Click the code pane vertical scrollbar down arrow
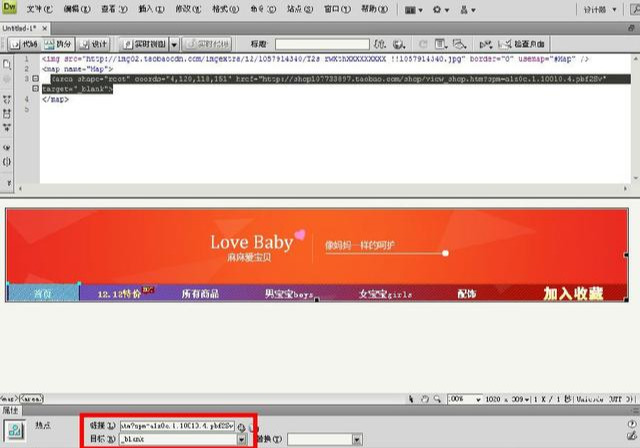This screenshot has height=448, width=640. click(635, 178)
